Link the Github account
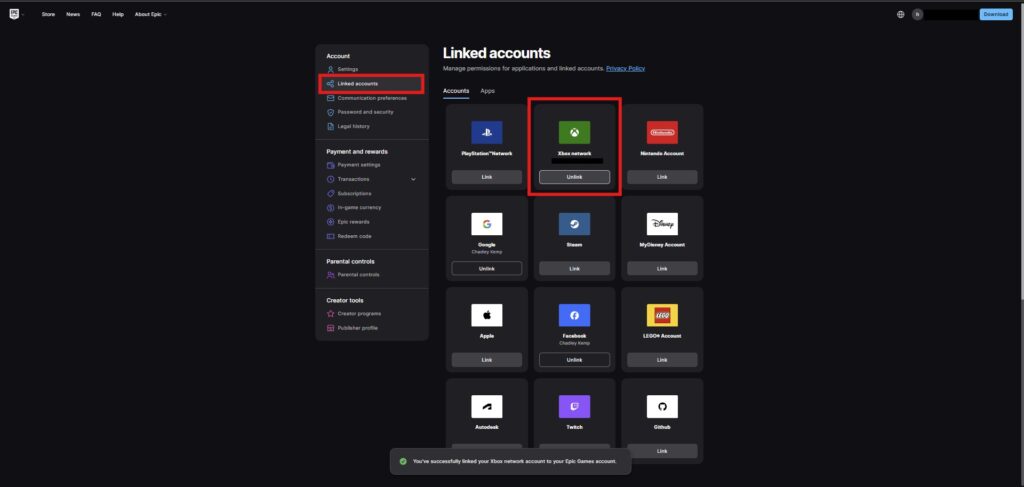Viewport: 1024px width, 487px height. [662, 451]
